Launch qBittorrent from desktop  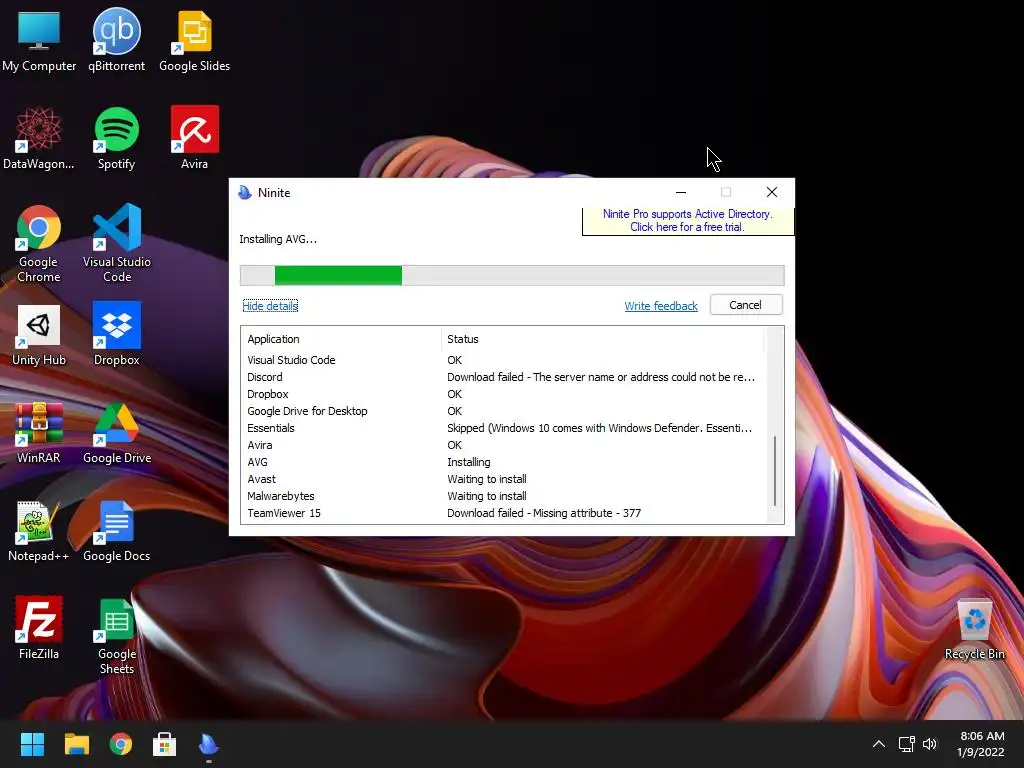(116, 40)
